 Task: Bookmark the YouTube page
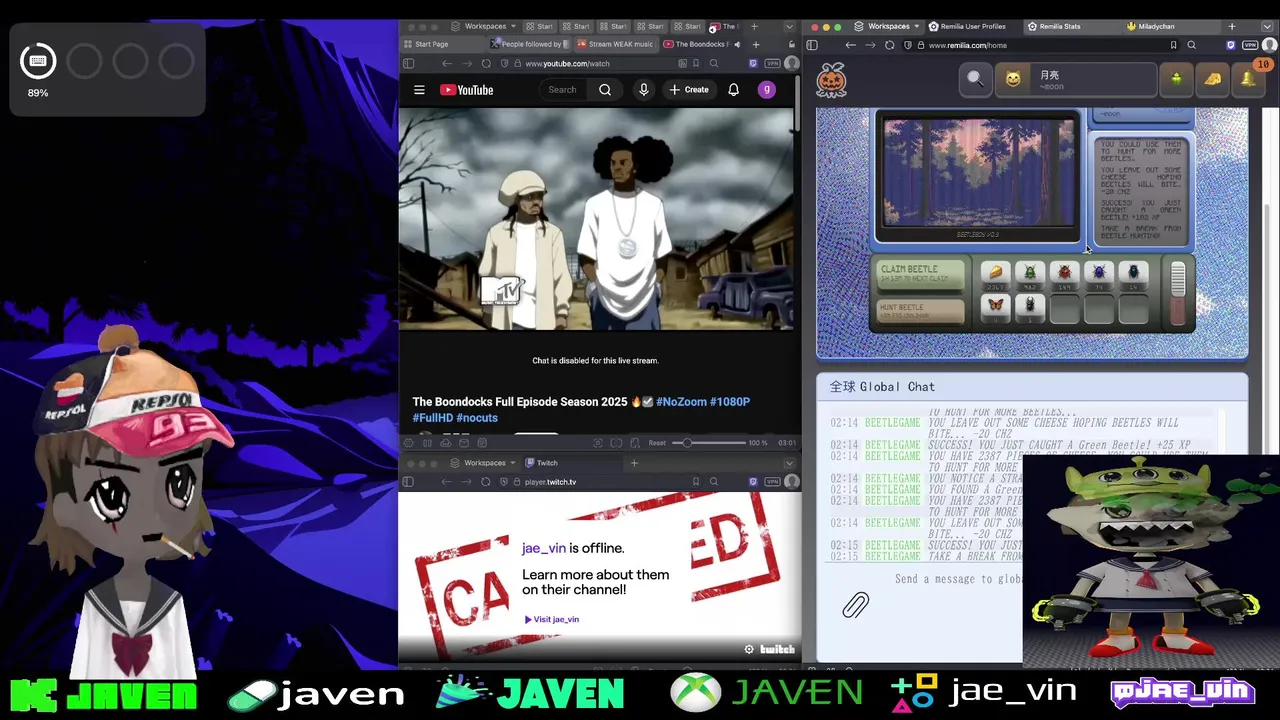(x=696, y=63)
